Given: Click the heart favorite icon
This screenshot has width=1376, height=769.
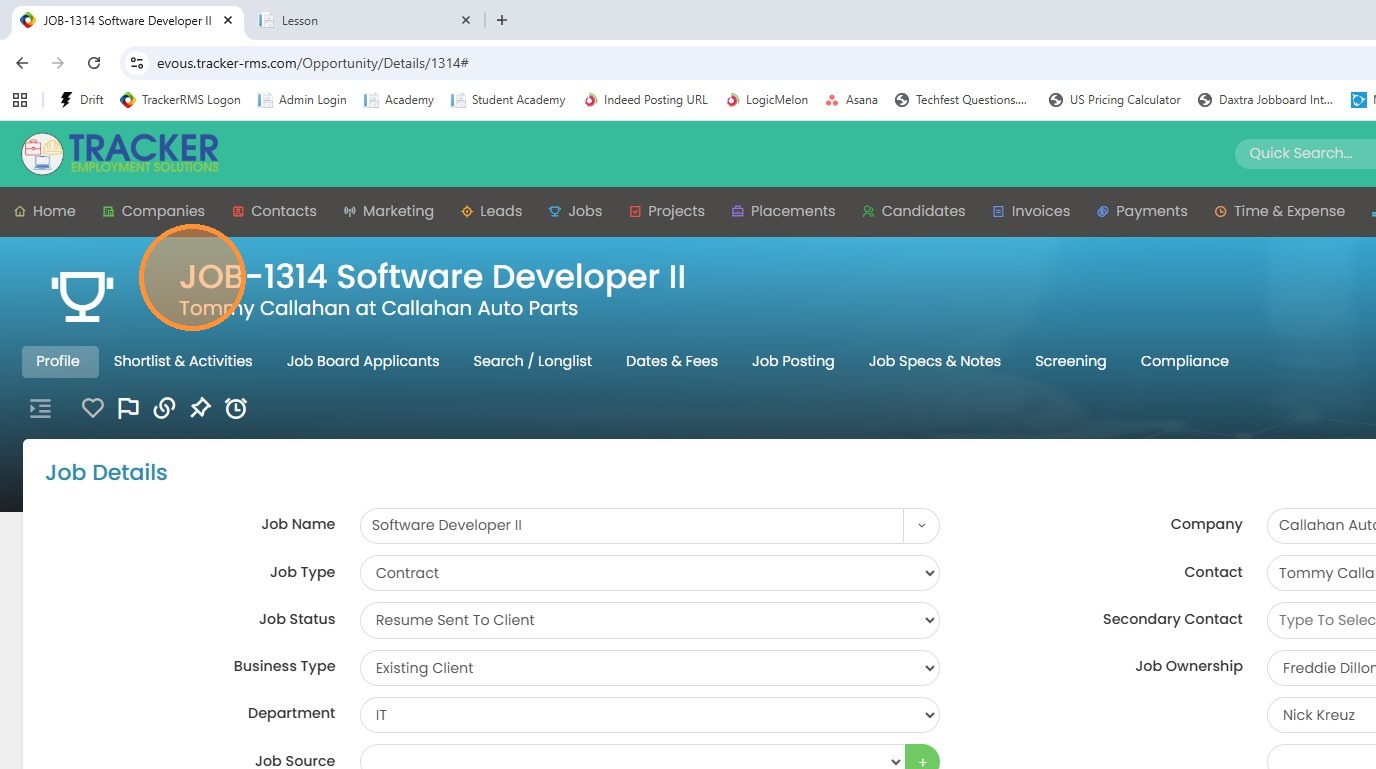Looking at the screenshot, I should [93, 408].
